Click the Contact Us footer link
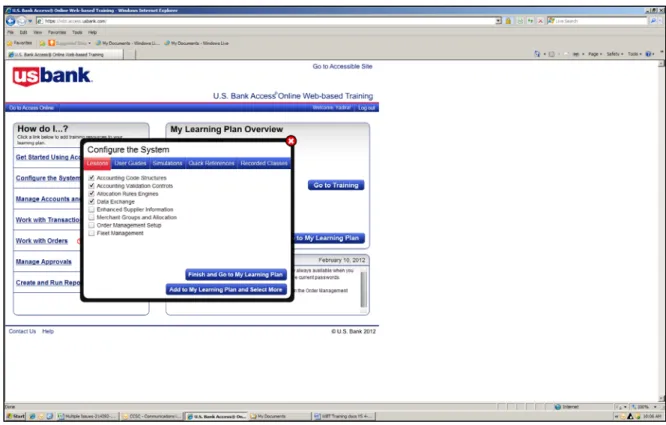The width and height of the screenshot is (666, 425). click(x=22, y=331)
